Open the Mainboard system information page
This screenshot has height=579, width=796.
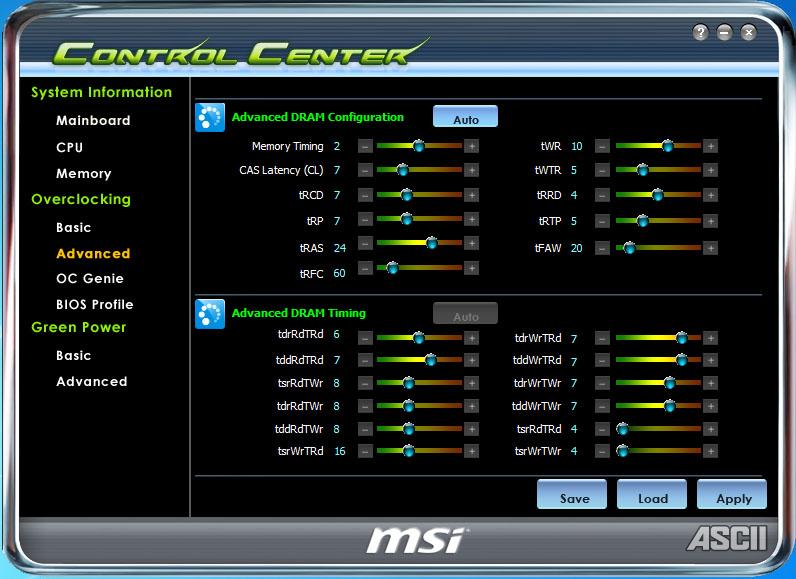tap(93, 121)
